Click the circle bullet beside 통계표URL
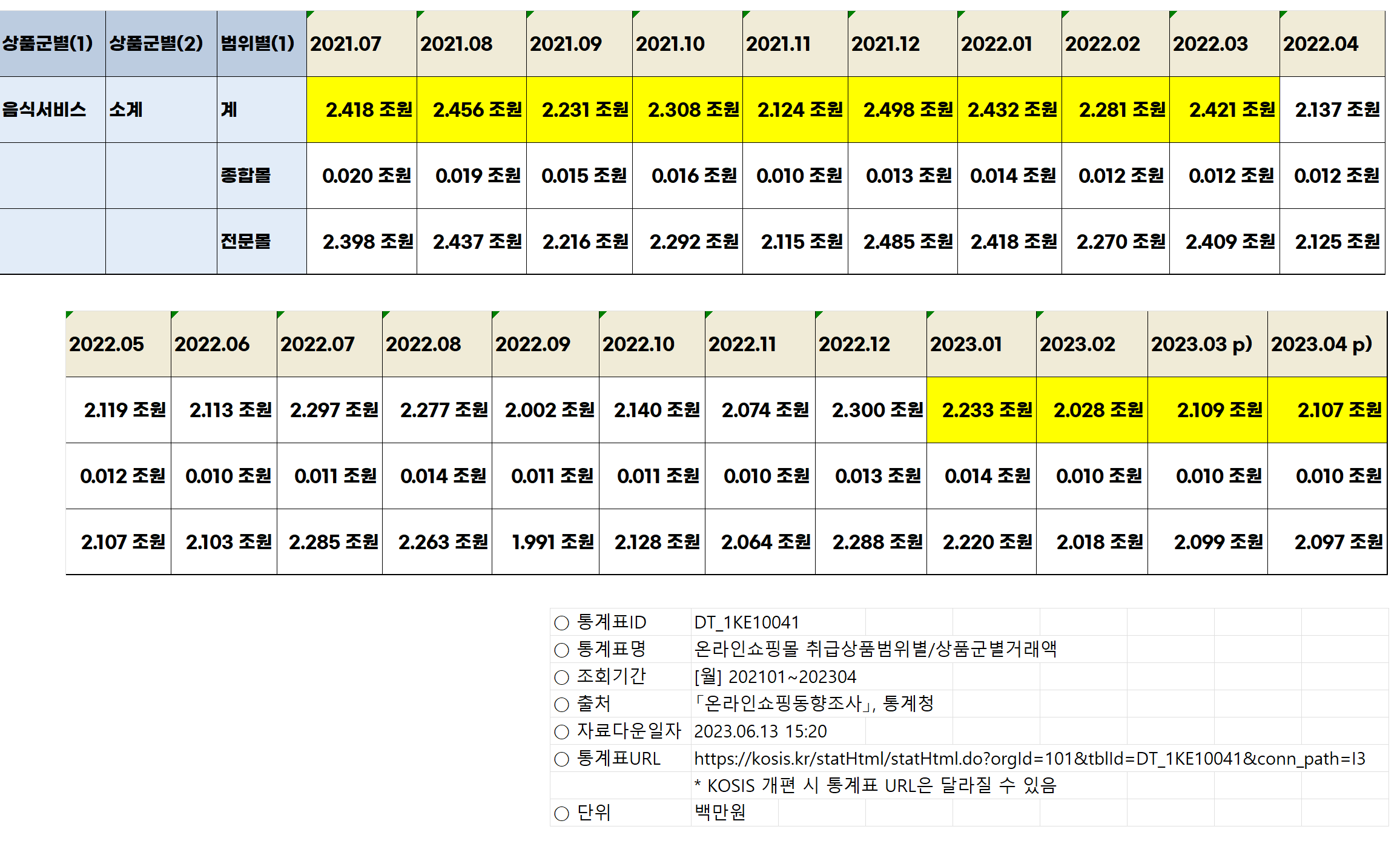Screen dimensions: 1400x841 (561, 759)
